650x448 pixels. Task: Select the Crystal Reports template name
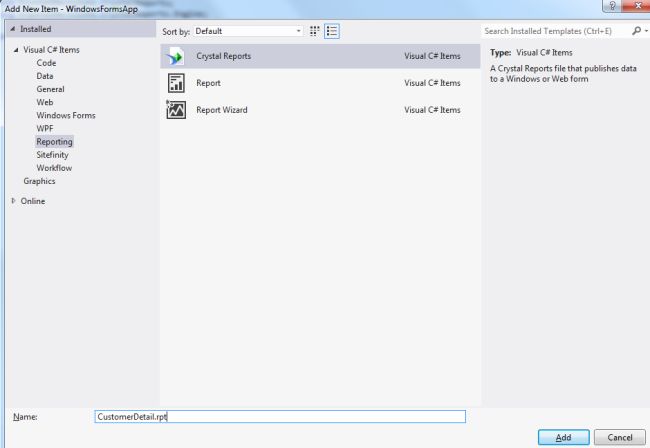click(x=223, y=56)
